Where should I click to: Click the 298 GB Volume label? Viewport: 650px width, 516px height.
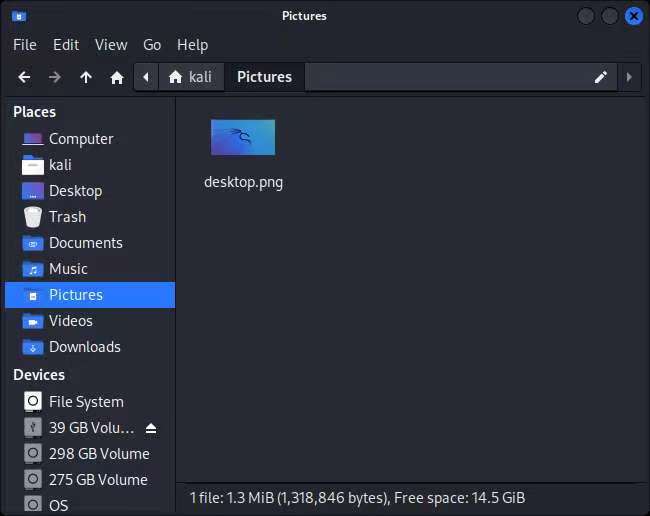[x=99, y=454]
